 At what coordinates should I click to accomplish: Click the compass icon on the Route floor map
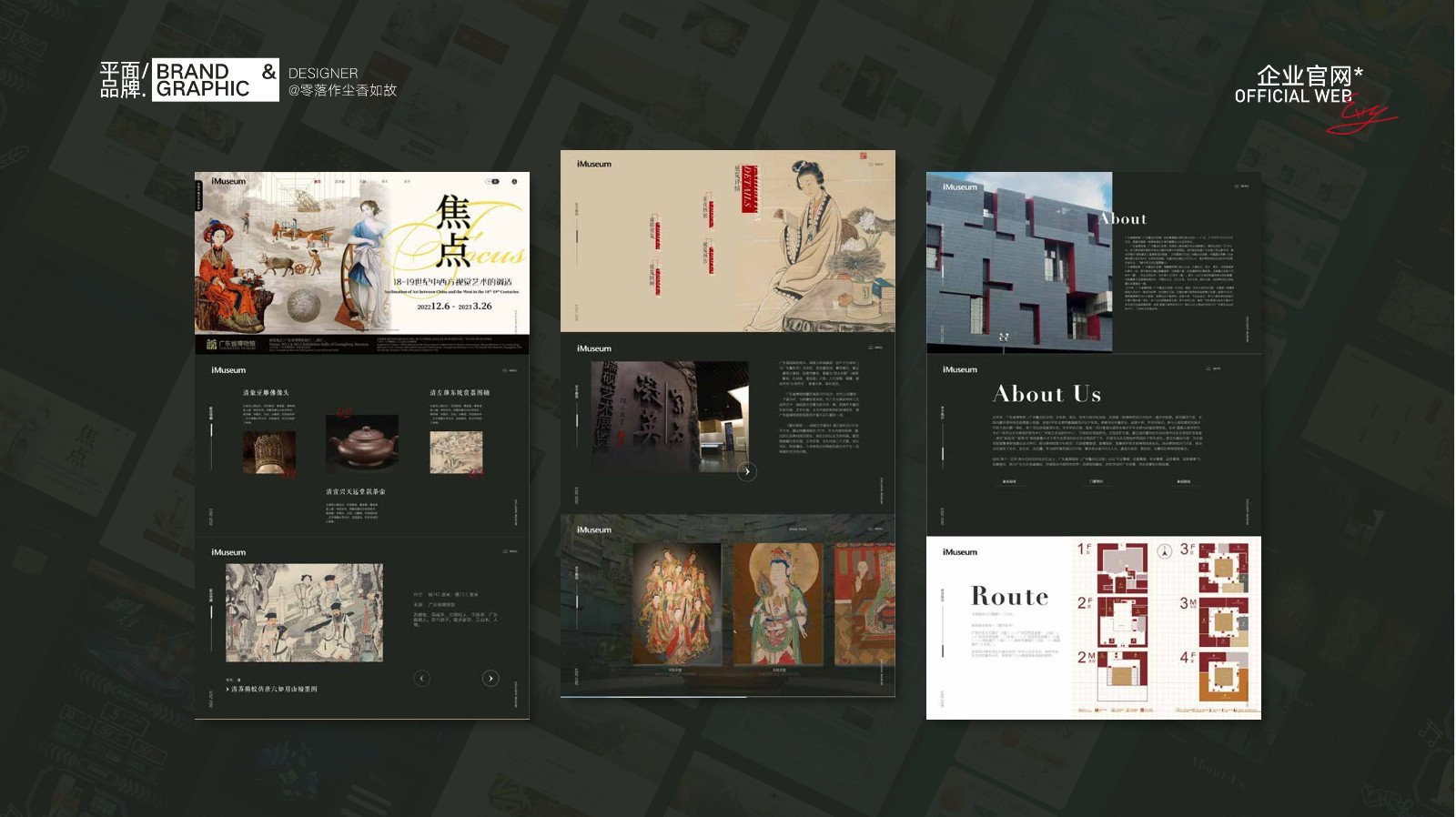coord(1163,551)
